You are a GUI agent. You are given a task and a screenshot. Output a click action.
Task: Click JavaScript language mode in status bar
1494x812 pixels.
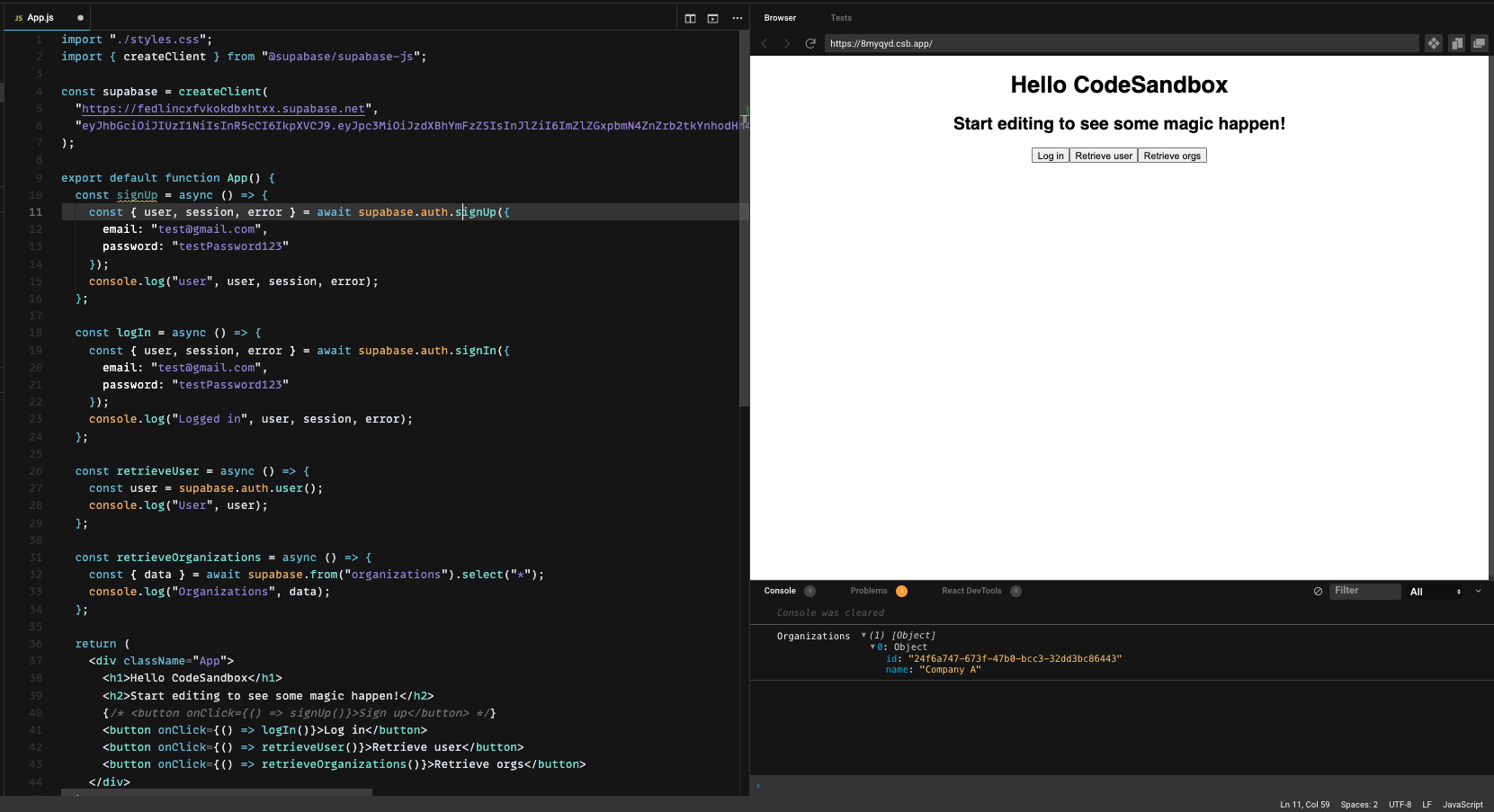(x=1463, y=805)
